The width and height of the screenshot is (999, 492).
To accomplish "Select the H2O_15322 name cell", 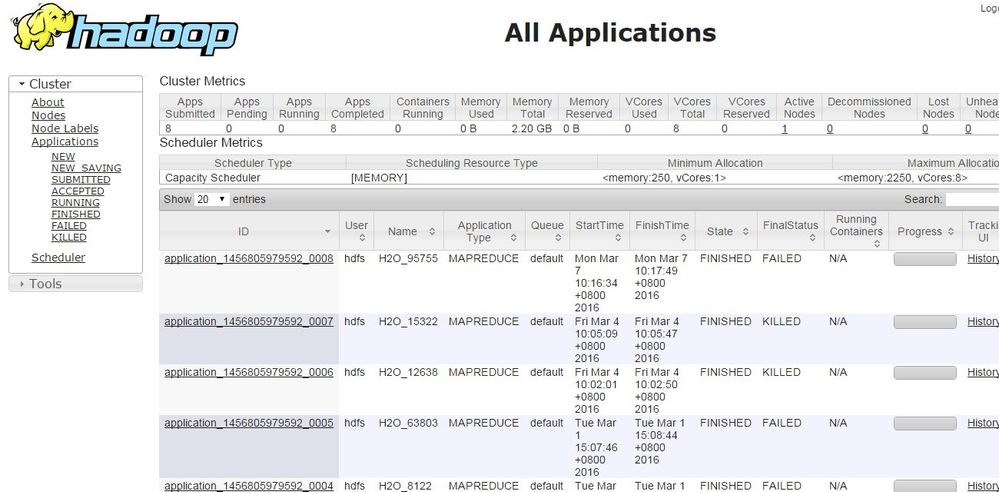I will pos(408,322).
